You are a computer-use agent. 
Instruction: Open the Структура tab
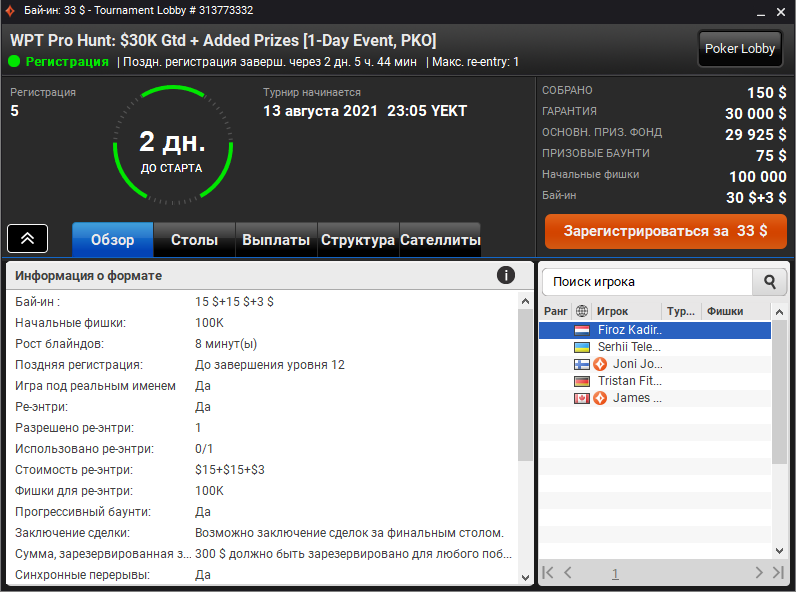358,240
